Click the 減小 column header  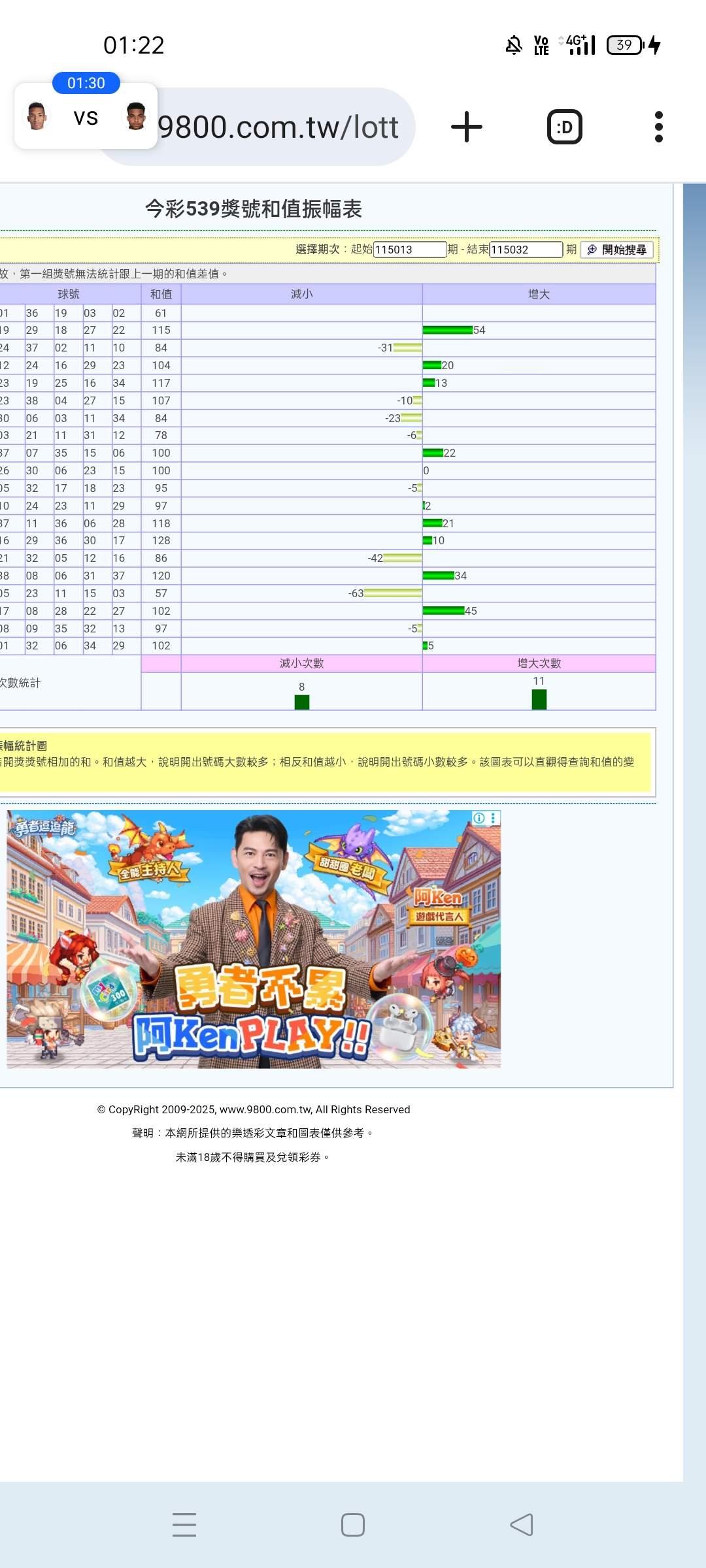click(301, 294)
